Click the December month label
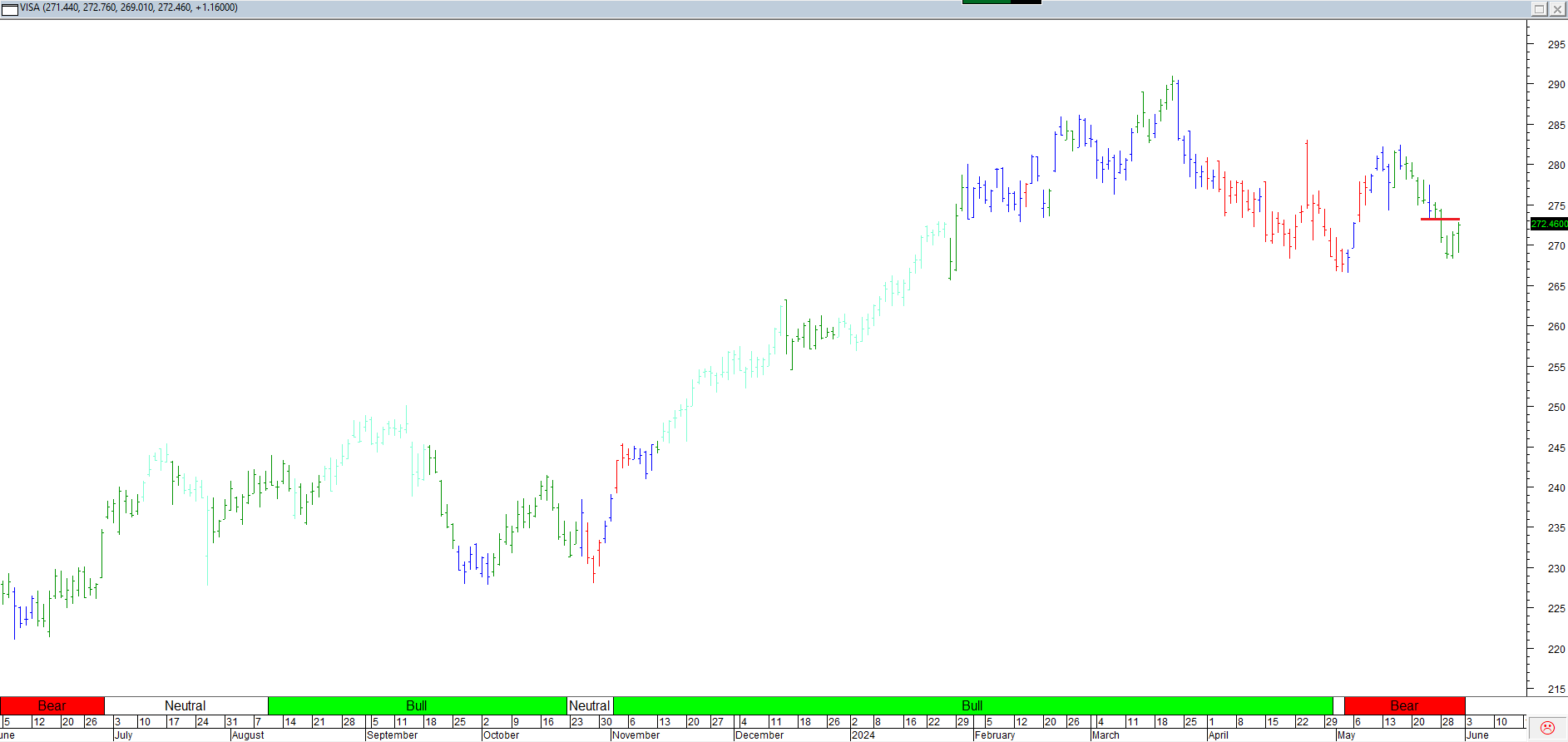 759,735
